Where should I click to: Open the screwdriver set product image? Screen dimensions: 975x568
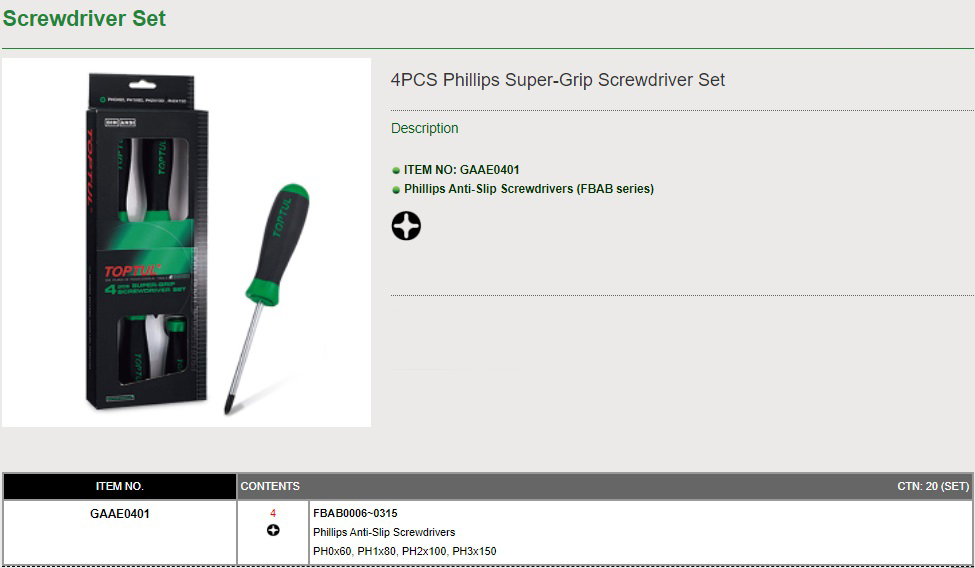pyautogui.click(x=187, y=243)
